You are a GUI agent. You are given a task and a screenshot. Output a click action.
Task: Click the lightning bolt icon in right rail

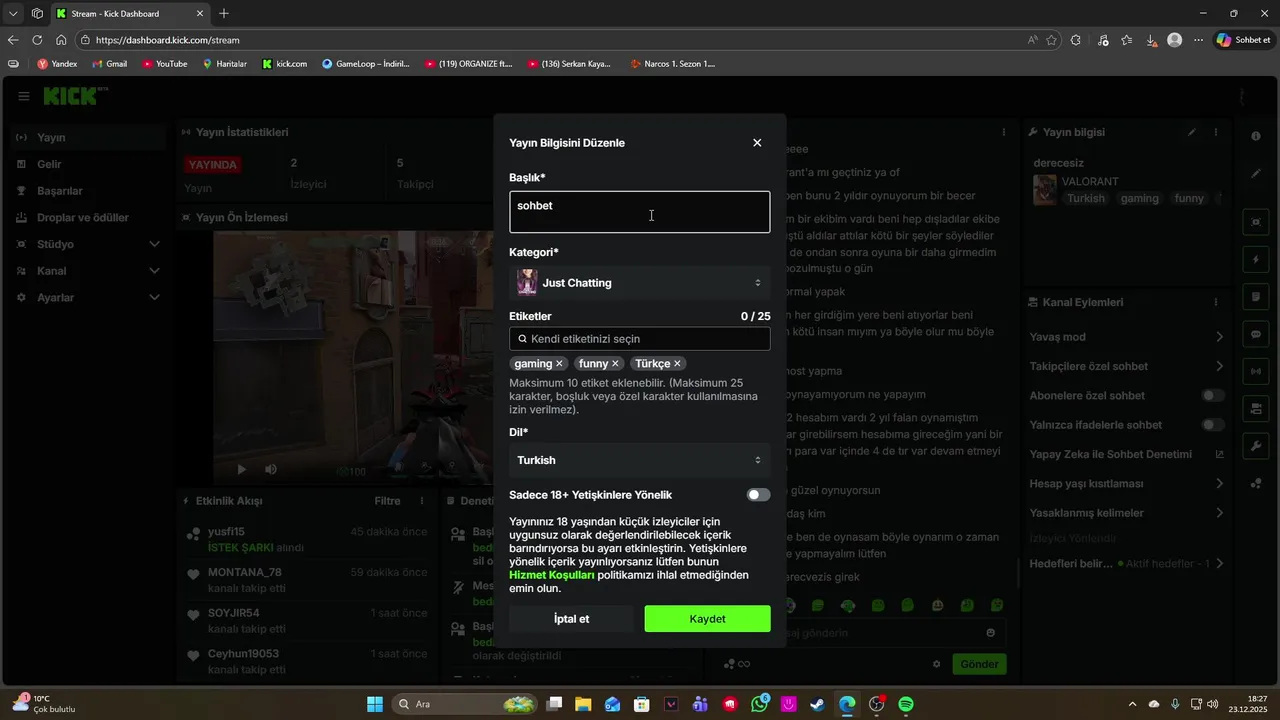tap(1256, 259)
